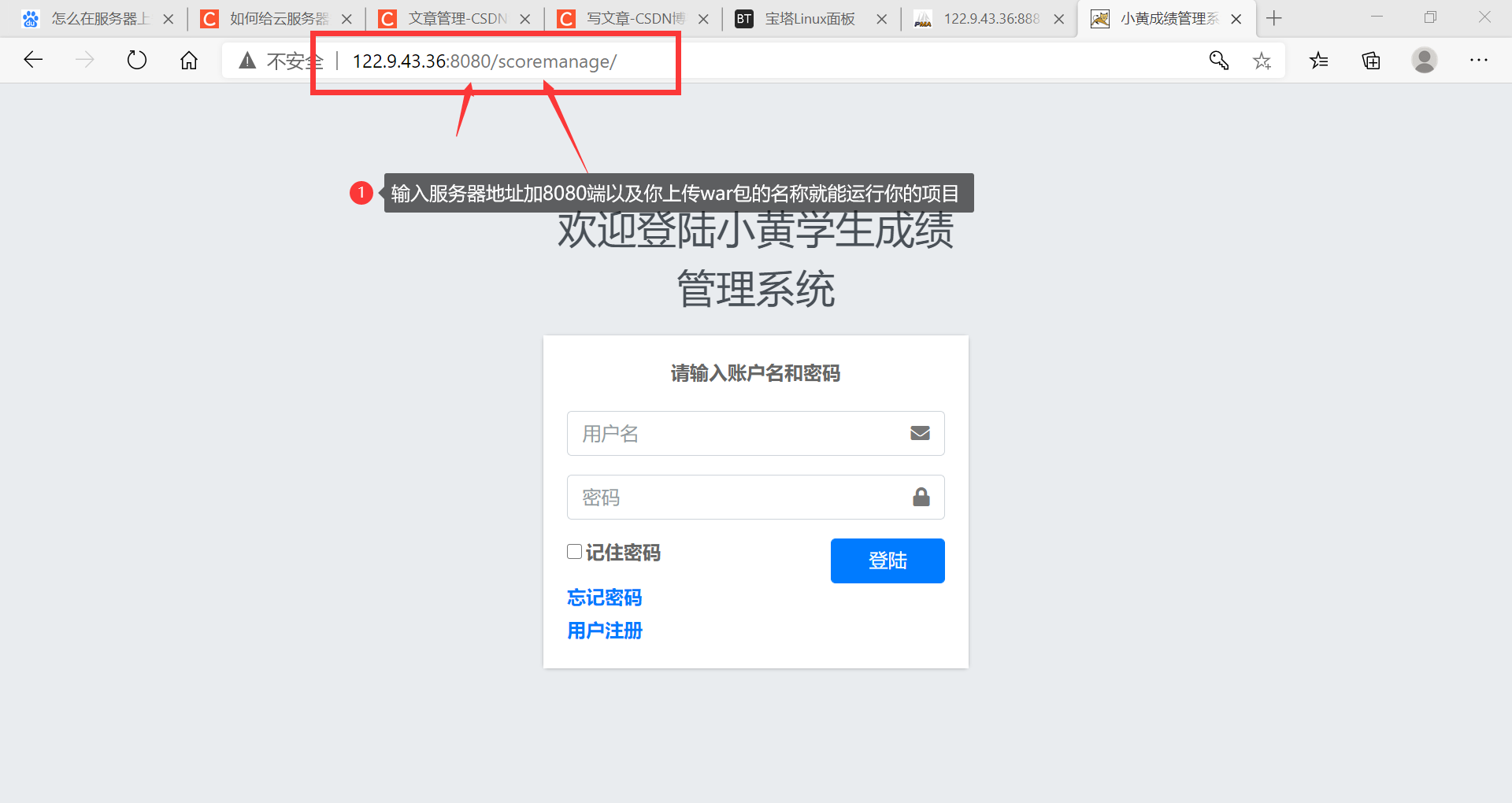
Task: Open a new browser tab
Action: (1273, 18)
